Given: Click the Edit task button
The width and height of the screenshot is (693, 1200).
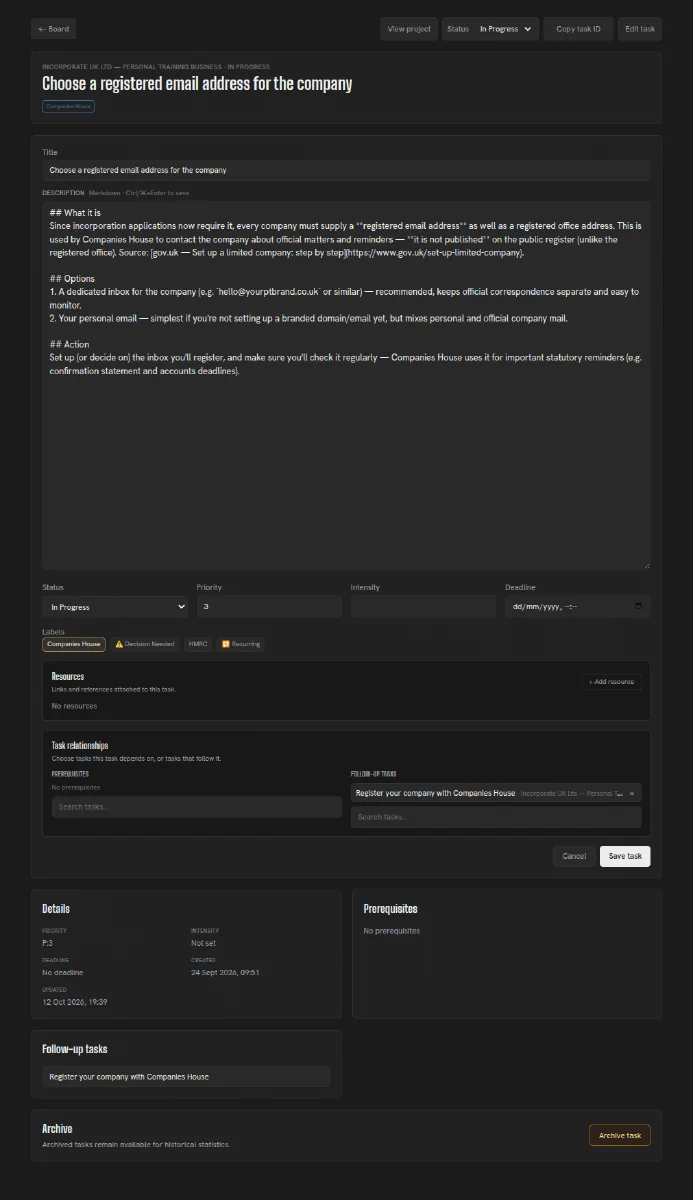Looking at the screenshot, I should [640, 29].
